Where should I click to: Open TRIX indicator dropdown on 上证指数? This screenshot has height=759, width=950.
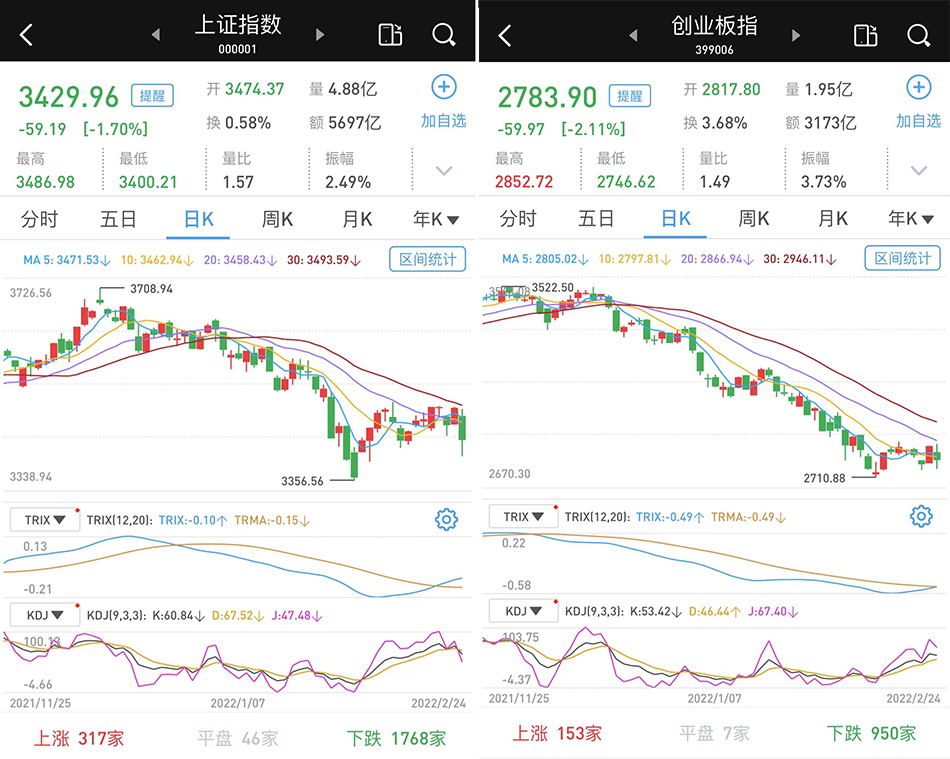(45, 519)
